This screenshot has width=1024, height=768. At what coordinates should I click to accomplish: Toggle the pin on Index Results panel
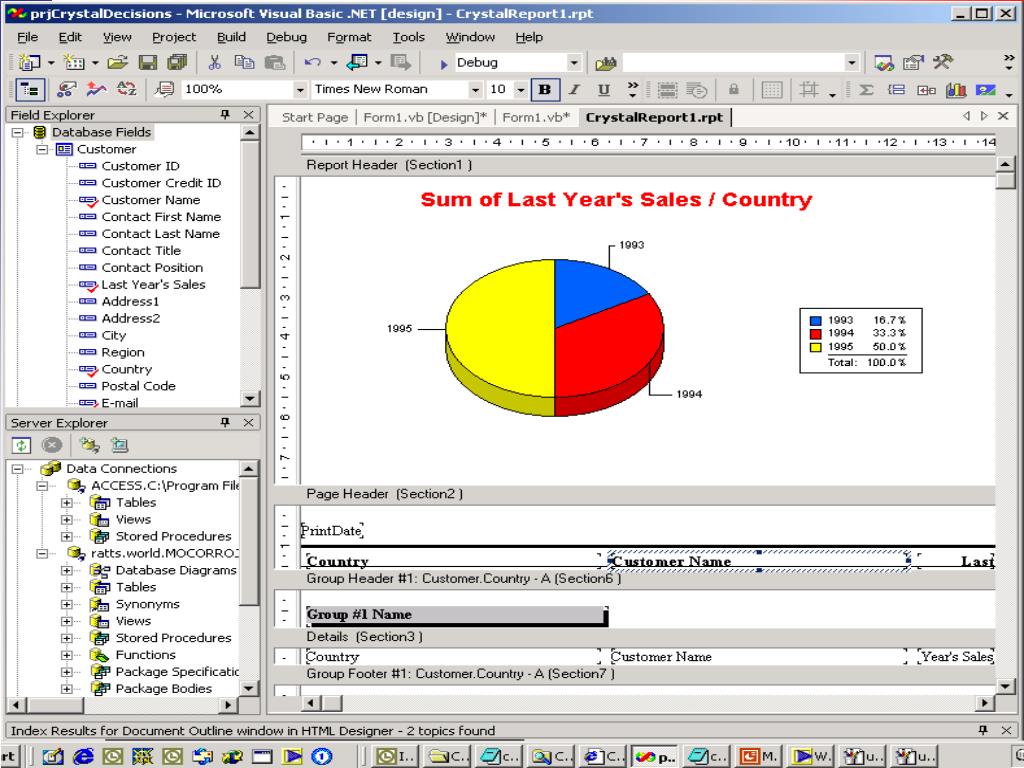pos(984,730)
